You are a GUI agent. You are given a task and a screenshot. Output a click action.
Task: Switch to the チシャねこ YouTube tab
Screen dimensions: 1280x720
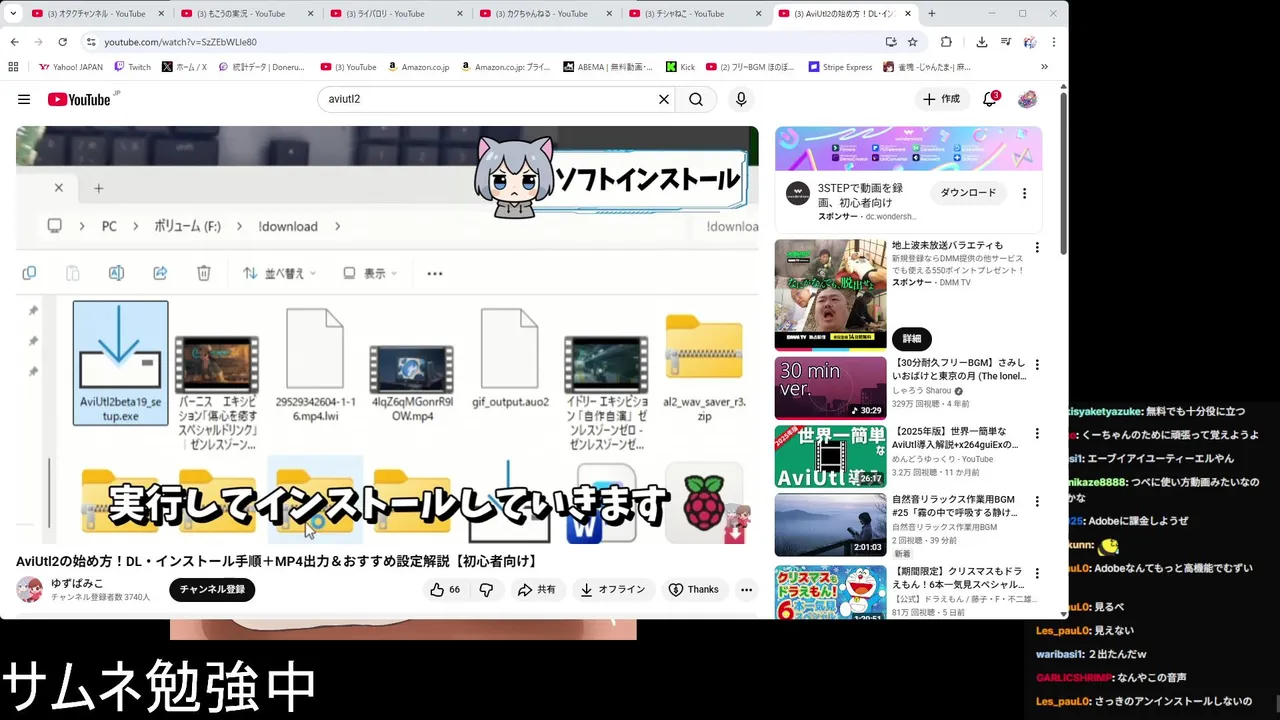pos(695,14)
